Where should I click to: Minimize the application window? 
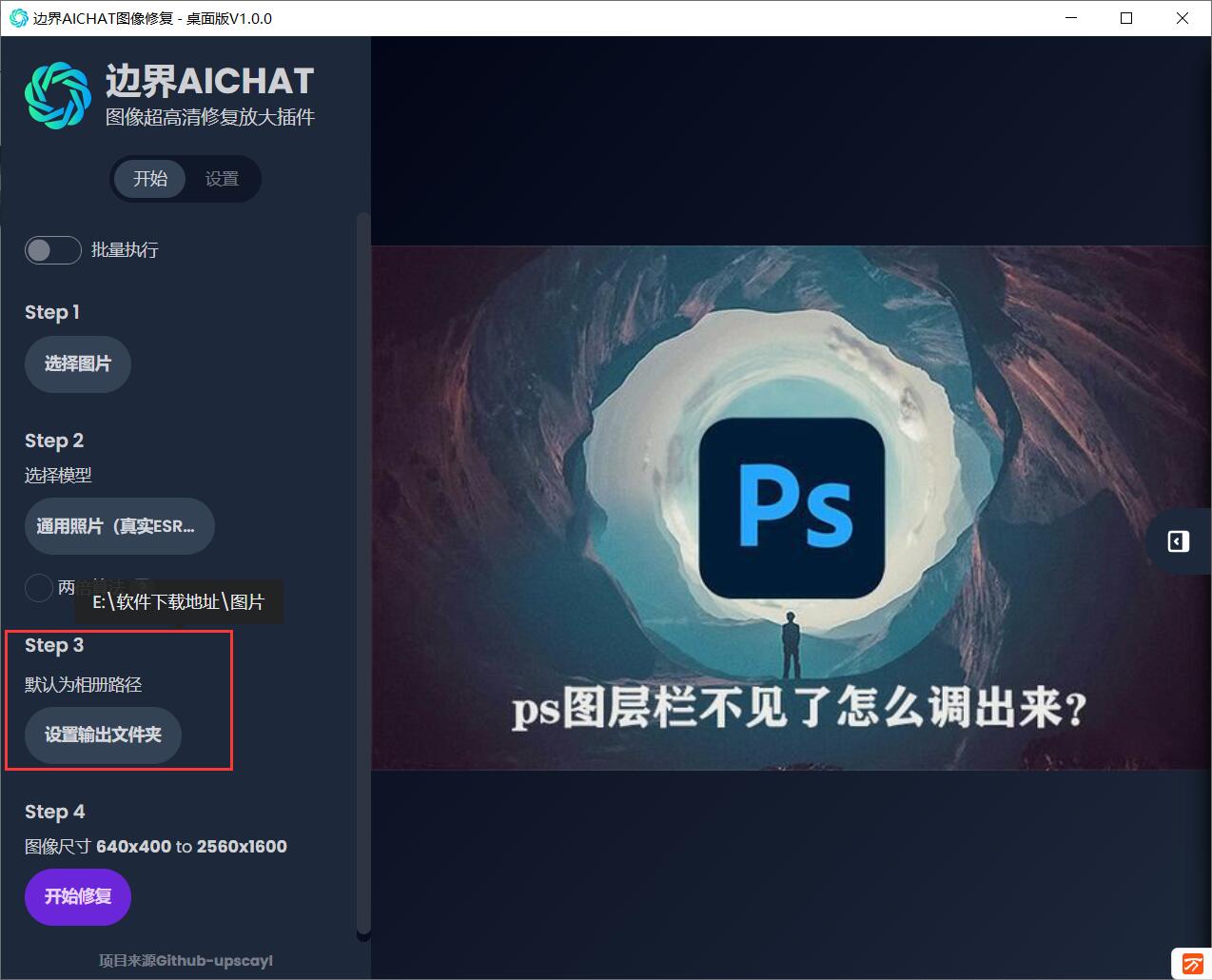[x=1071, y=18]
